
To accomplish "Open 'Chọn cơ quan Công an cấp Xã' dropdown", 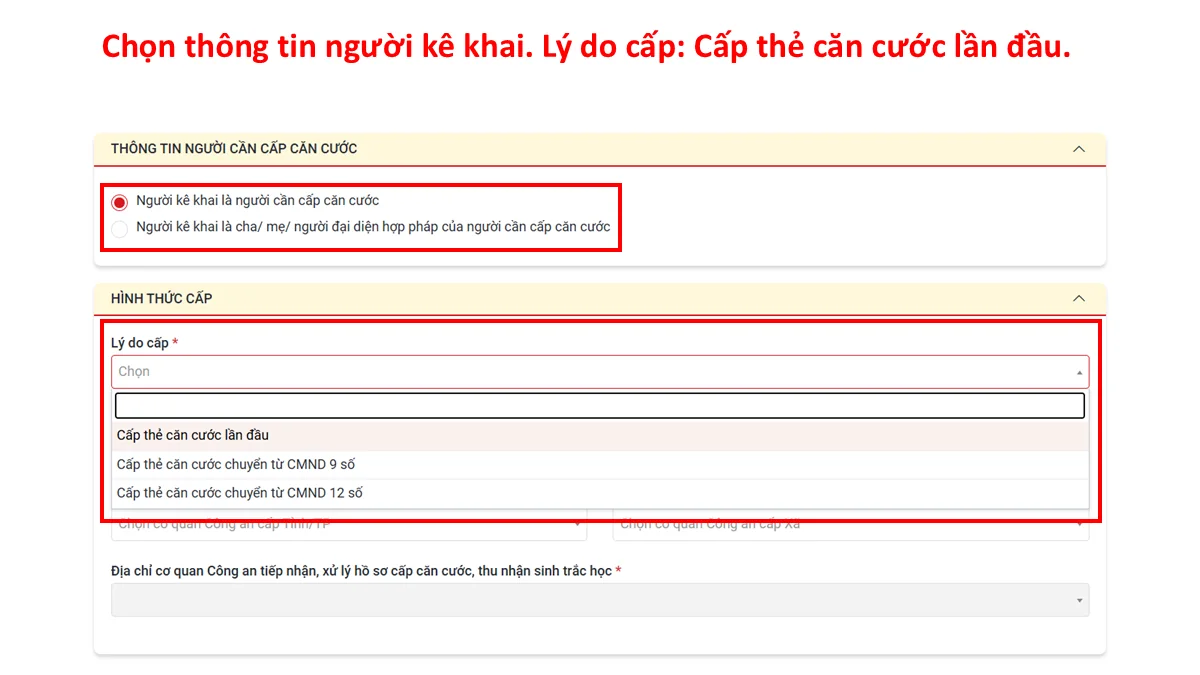I will tap(851, 525).
